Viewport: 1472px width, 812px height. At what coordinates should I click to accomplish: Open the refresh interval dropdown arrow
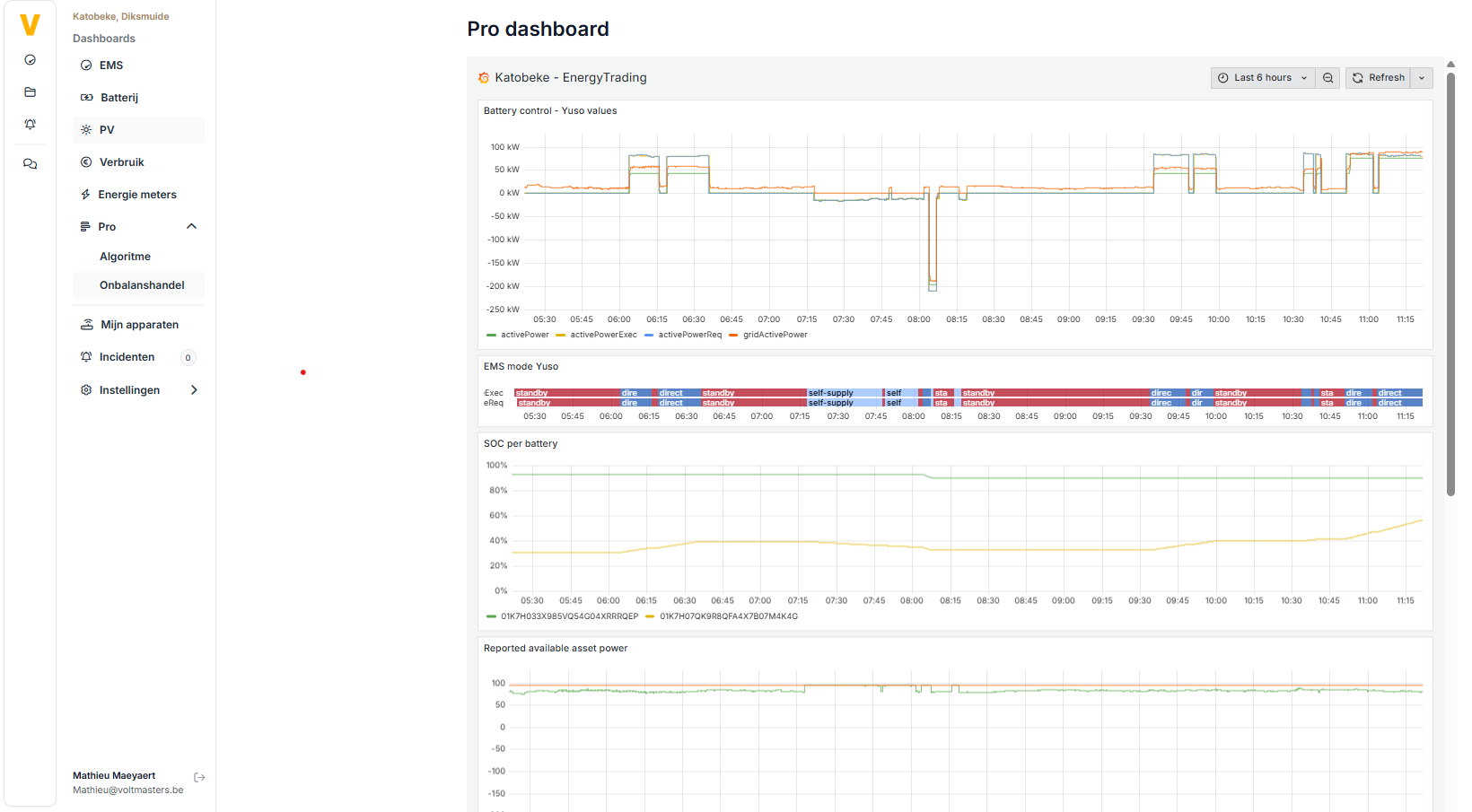coord(1422,78)
